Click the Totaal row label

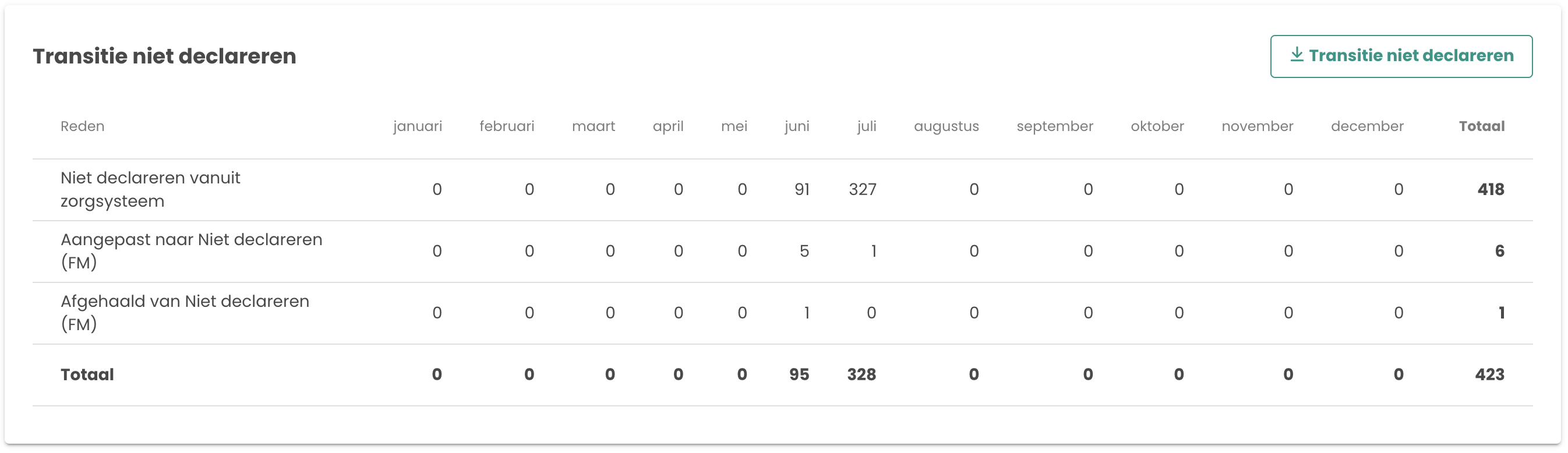(87, 374)
